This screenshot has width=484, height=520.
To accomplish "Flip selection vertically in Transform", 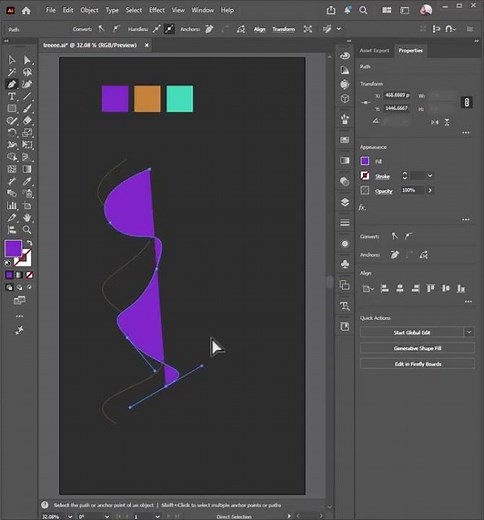I will click(x=447, y=122).
